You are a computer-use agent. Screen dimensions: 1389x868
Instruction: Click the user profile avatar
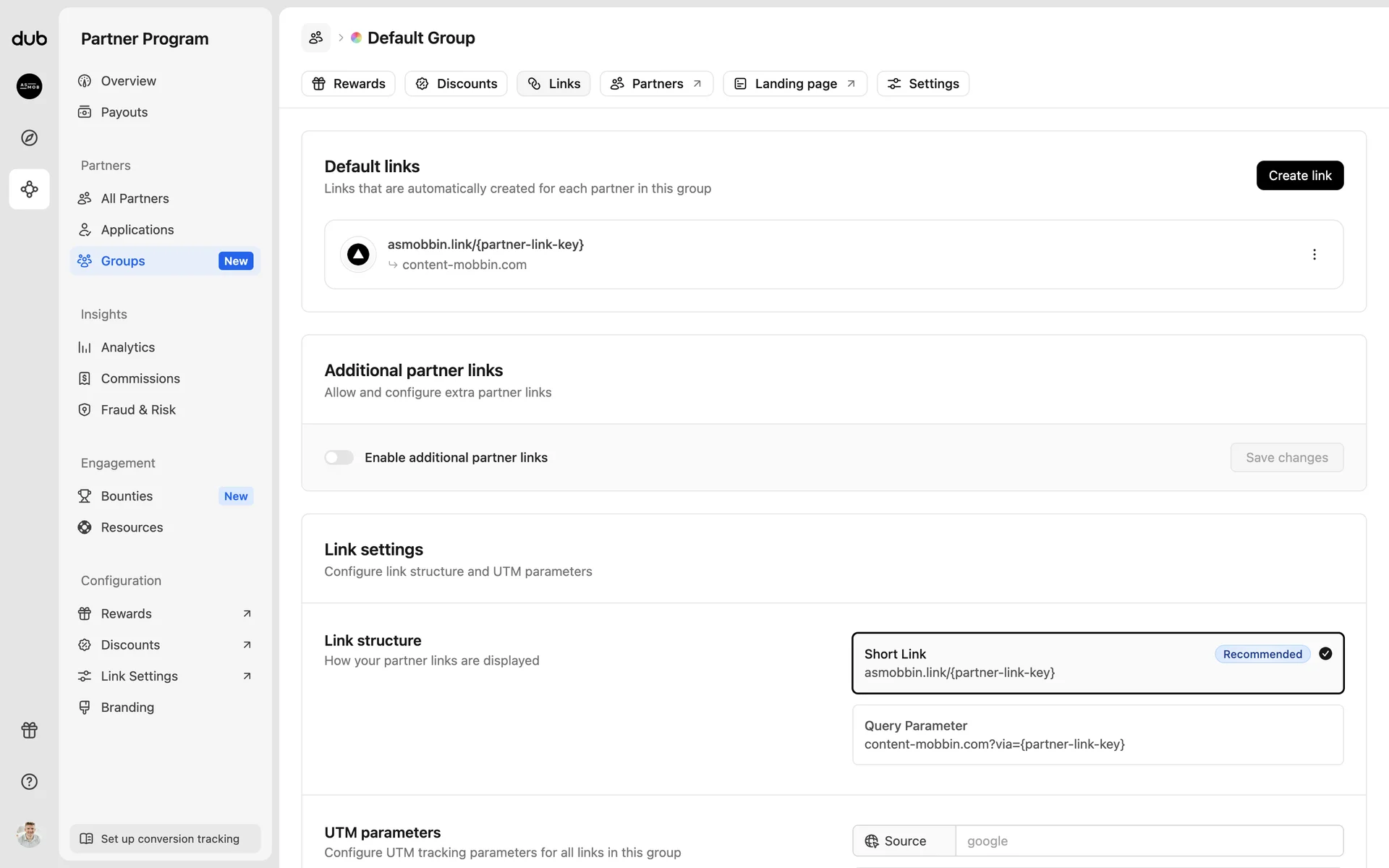[x=29, y=835]
